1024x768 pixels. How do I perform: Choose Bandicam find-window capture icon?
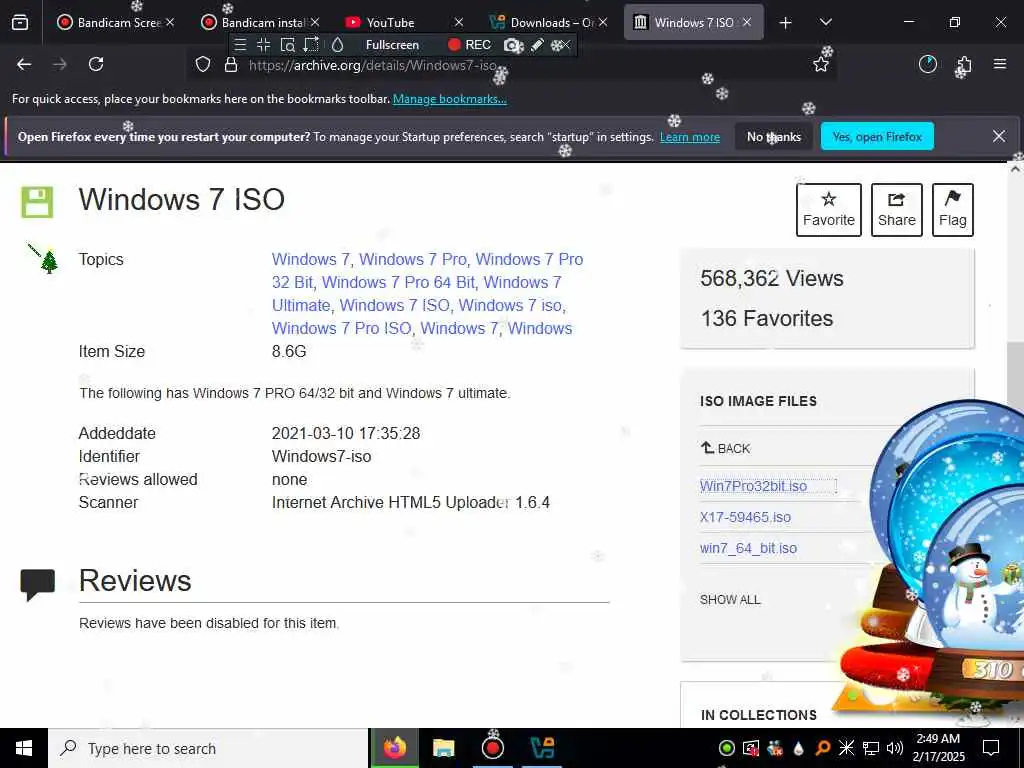[x=287, y=44]
